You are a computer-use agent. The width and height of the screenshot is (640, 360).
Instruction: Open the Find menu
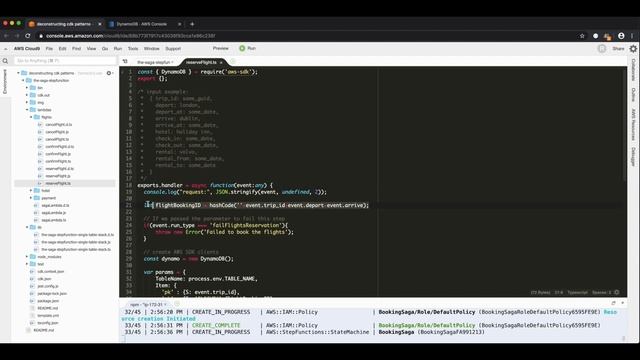pyautogui.click(x=76, y=49)
